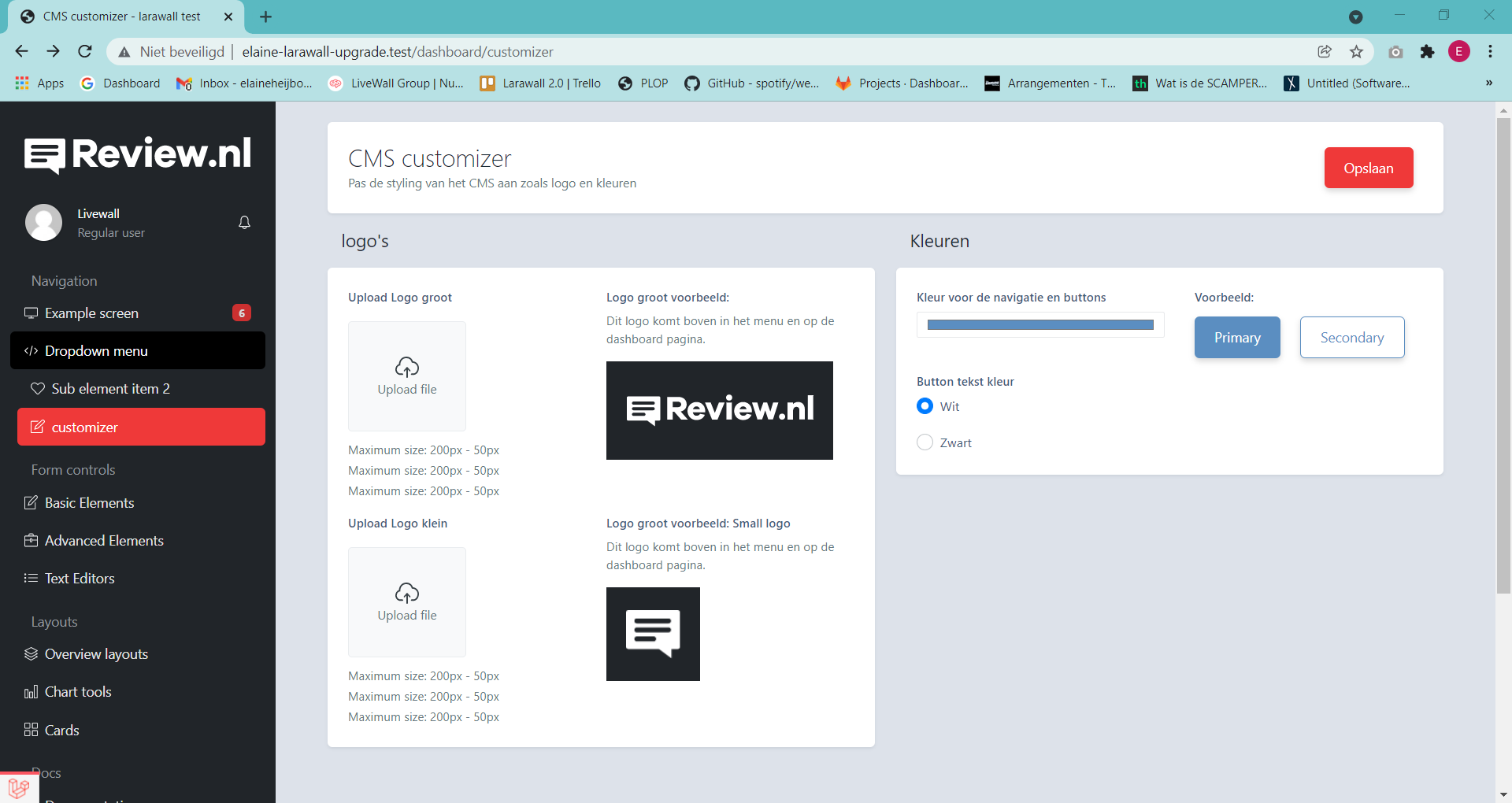
Task: Open the Gmail Inbox bookmark
Action: tap(244, 83)
